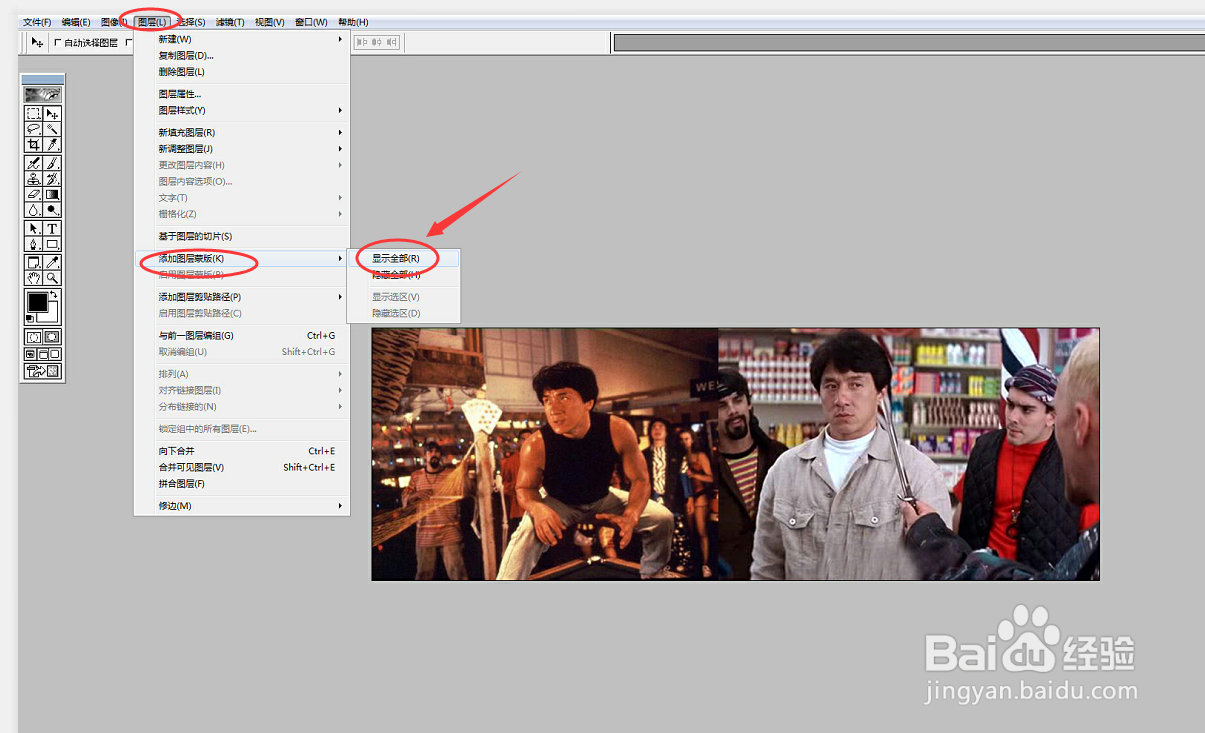The height and width of the screenshot is (733, 1205).
Task: Expand 添加图层蒙版(K) submenu
Action: tap(242, 259)
